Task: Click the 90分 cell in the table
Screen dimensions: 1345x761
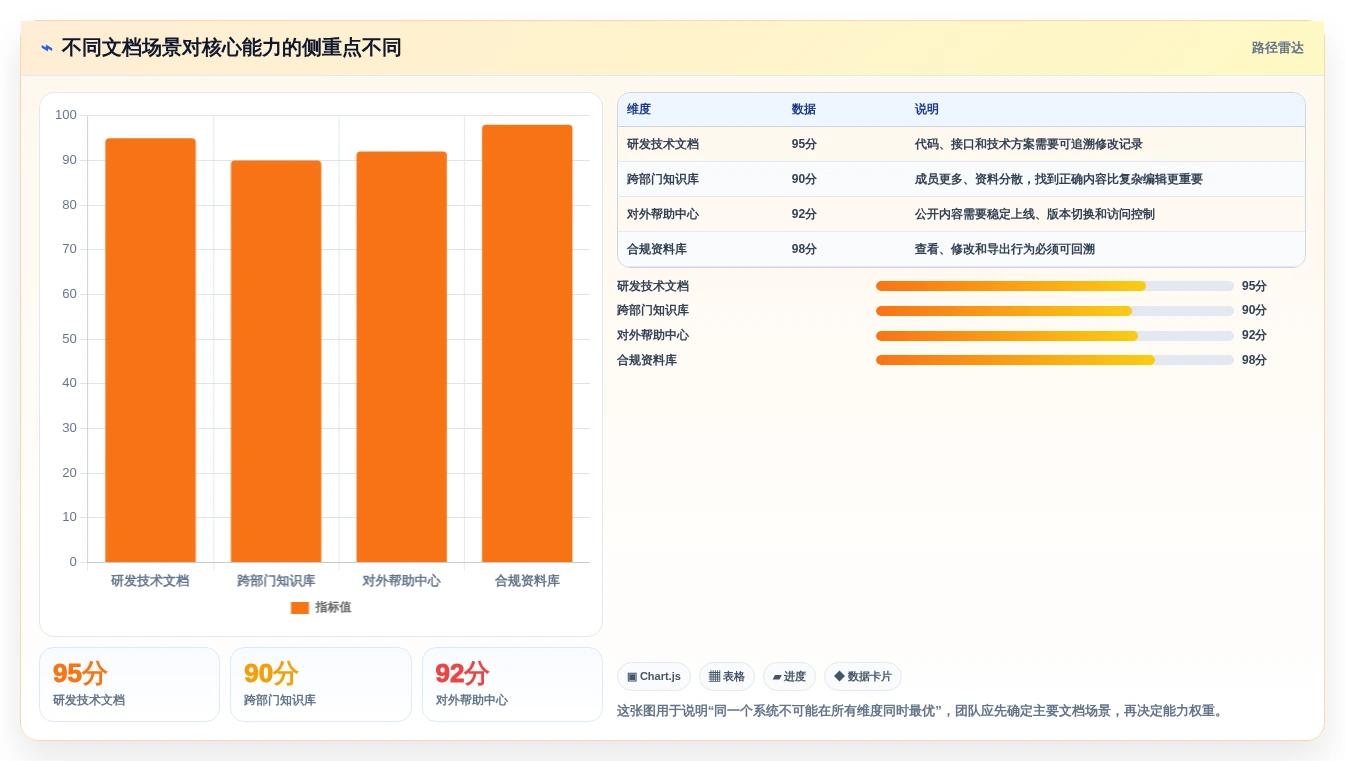Action: (804, 179)
